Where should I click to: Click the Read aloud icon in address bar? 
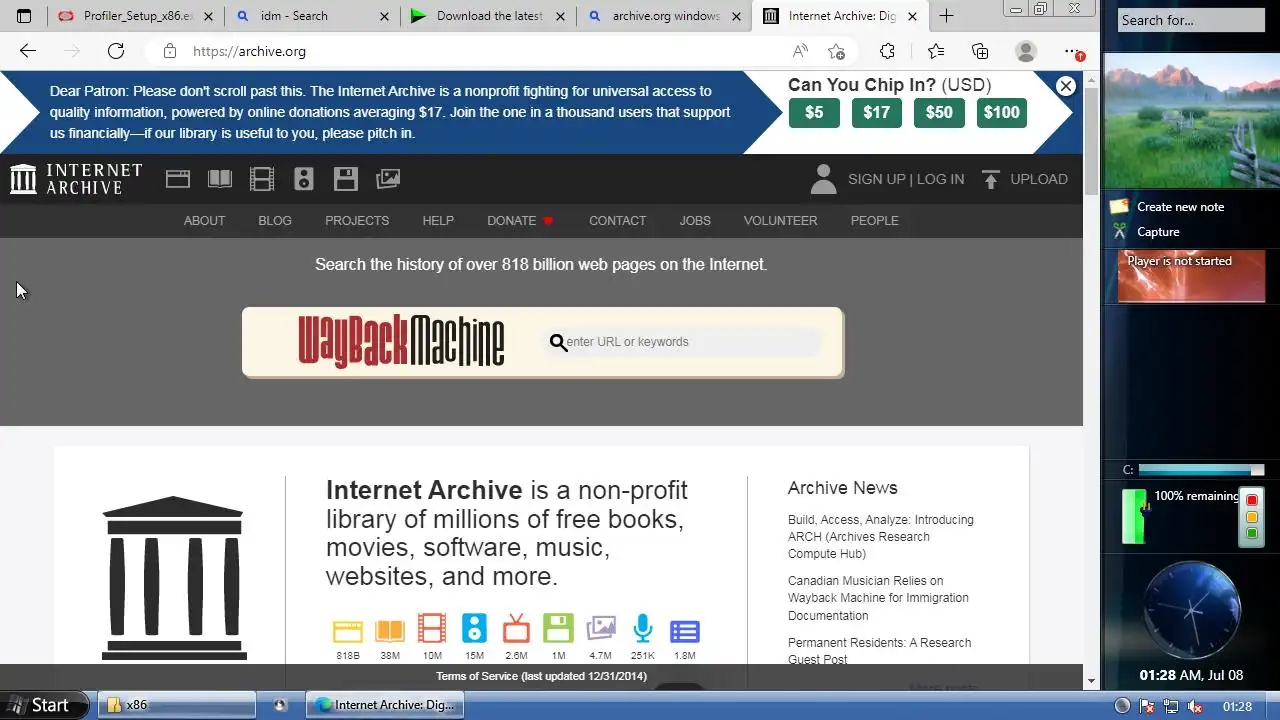[800, 51]
